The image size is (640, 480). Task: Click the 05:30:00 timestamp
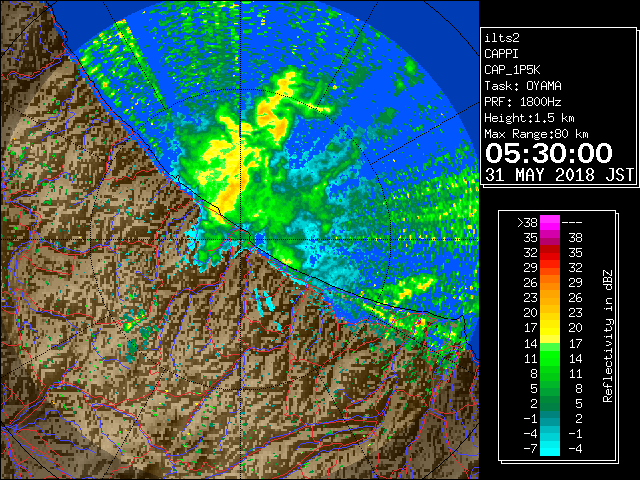tap(549, 153)
